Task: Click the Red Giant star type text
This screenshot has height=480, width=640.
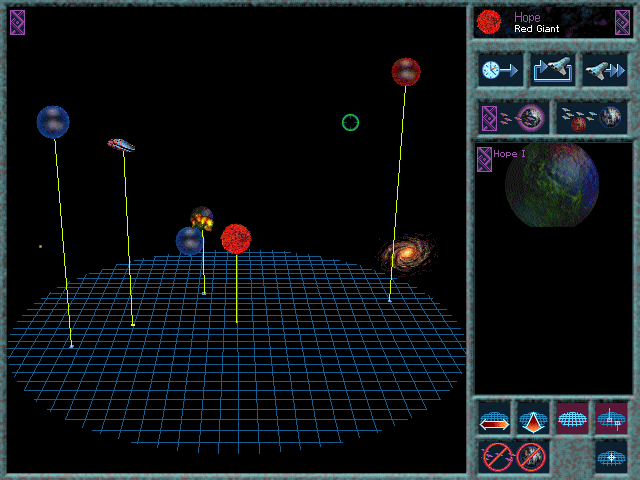Action: pyautogui.click(x=536, y=29)
